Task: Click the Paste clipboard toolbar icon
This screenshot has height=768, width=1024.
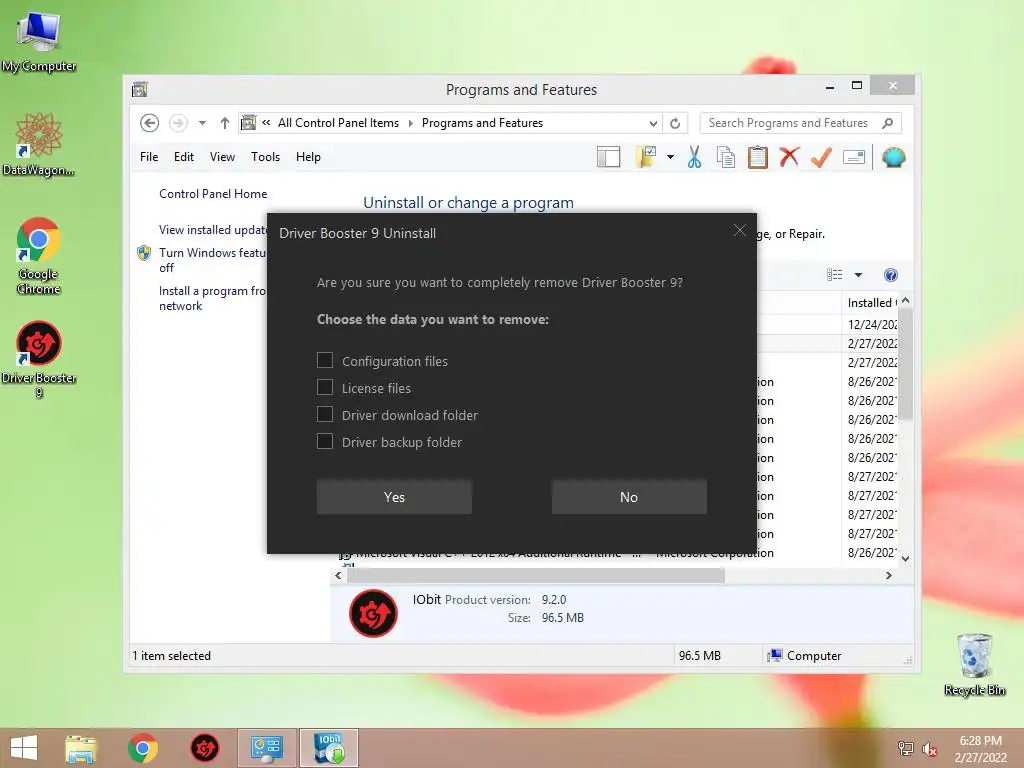Action: pyautogui.click(x=758, y=157)
